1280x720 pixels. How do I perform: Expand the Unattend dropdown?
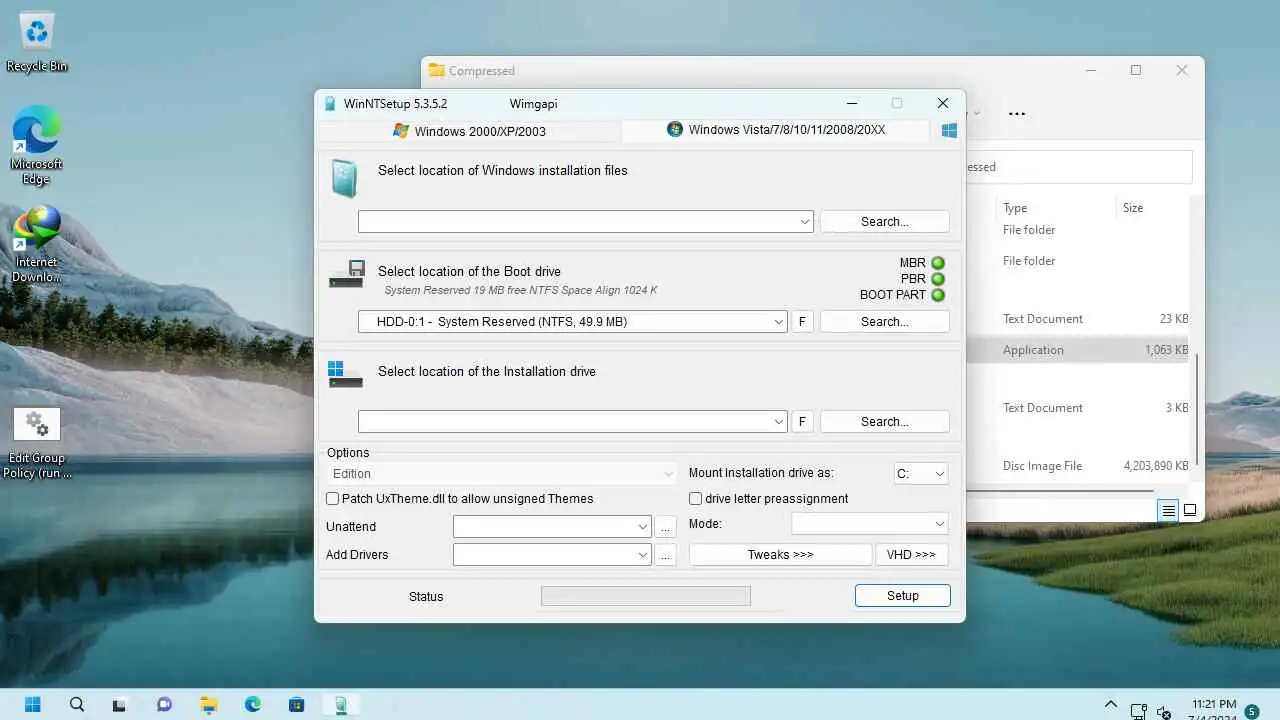(x=643, y=526)
